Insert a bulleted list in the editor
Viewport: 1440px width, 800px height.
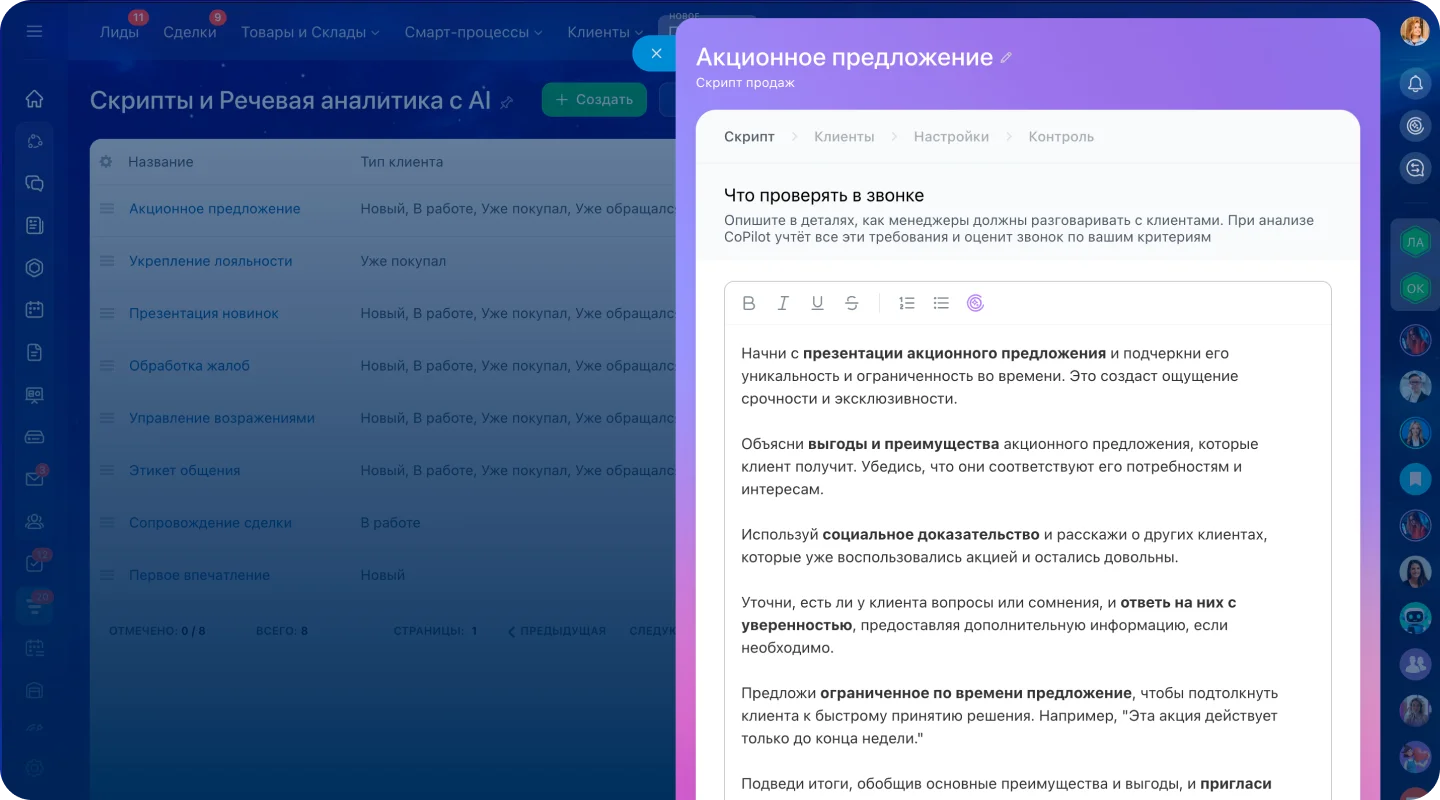[x=940, y=303]
